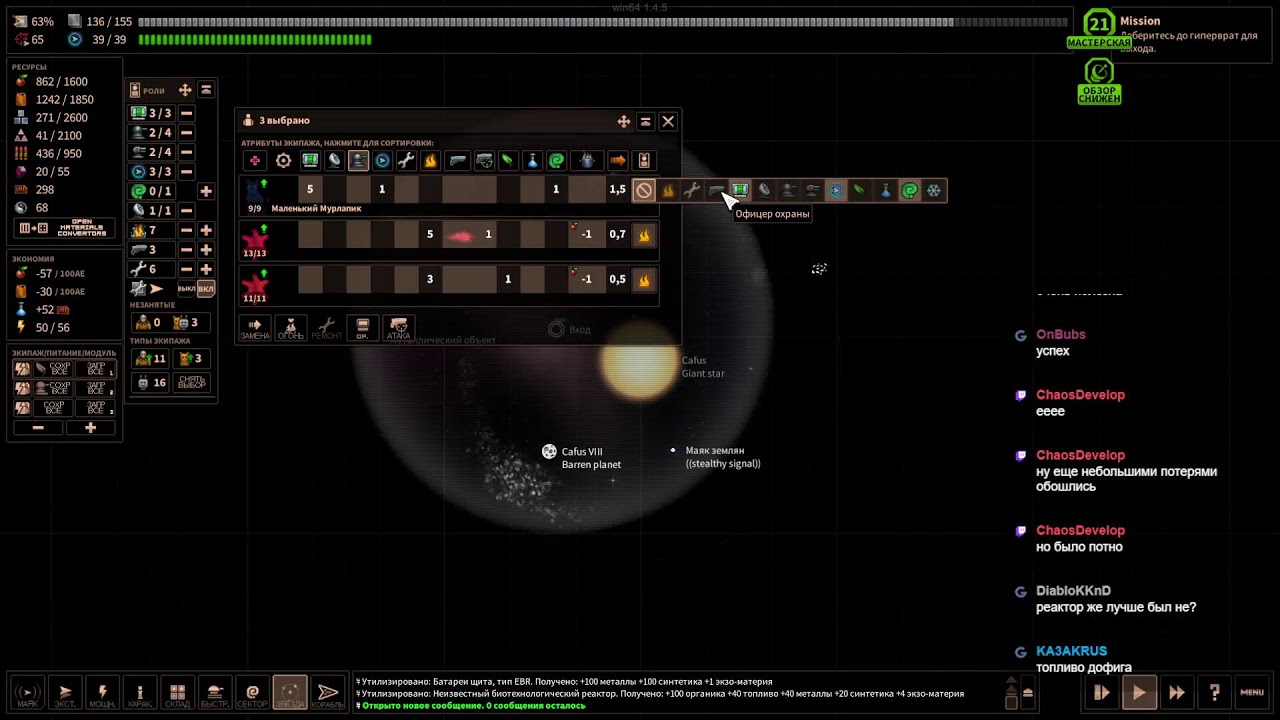Viewport: 1280px width, 720px height.
Task: Increase the repair wrench role count of 6
Action: (x=206, y=269)
